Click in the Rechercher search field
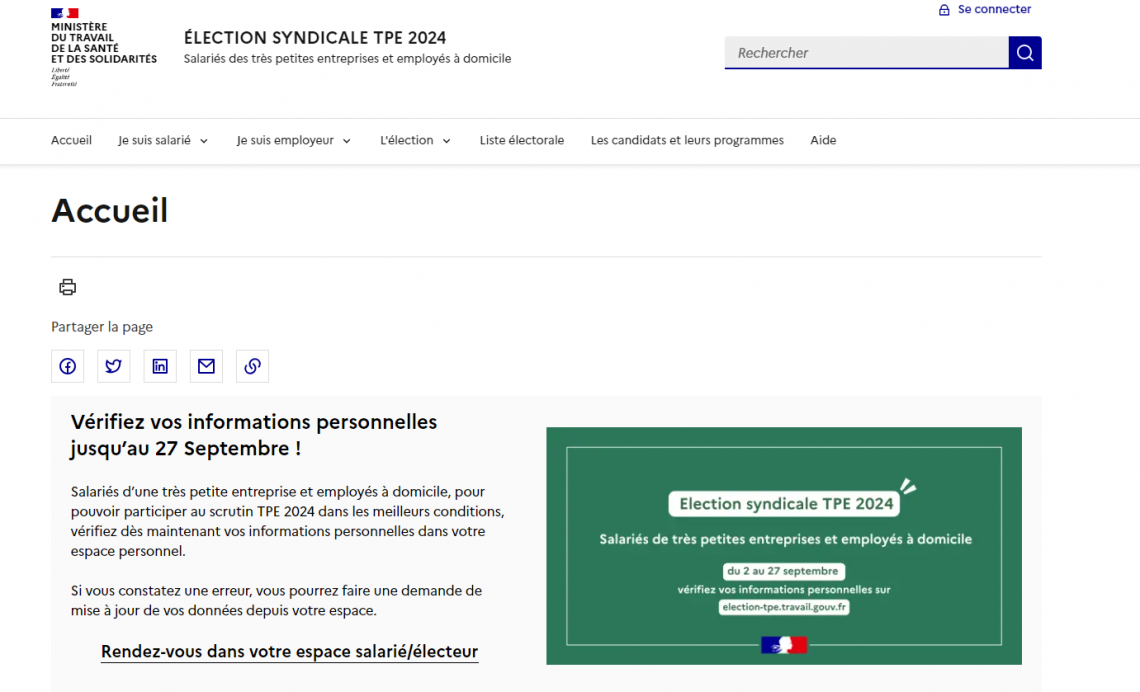 tap(866, 53)
